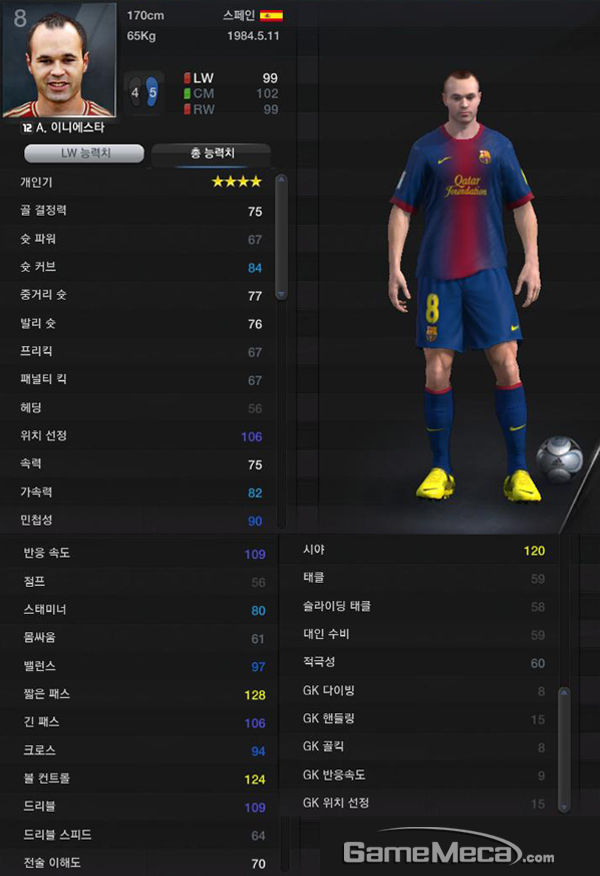Open Iniesta's player portrait thumbnail
Viewport: 600px width, 876px height.
(59, 60)
